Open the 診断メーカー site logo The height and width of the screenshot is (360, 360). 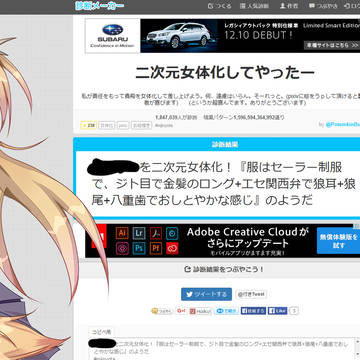click(100, 6)
